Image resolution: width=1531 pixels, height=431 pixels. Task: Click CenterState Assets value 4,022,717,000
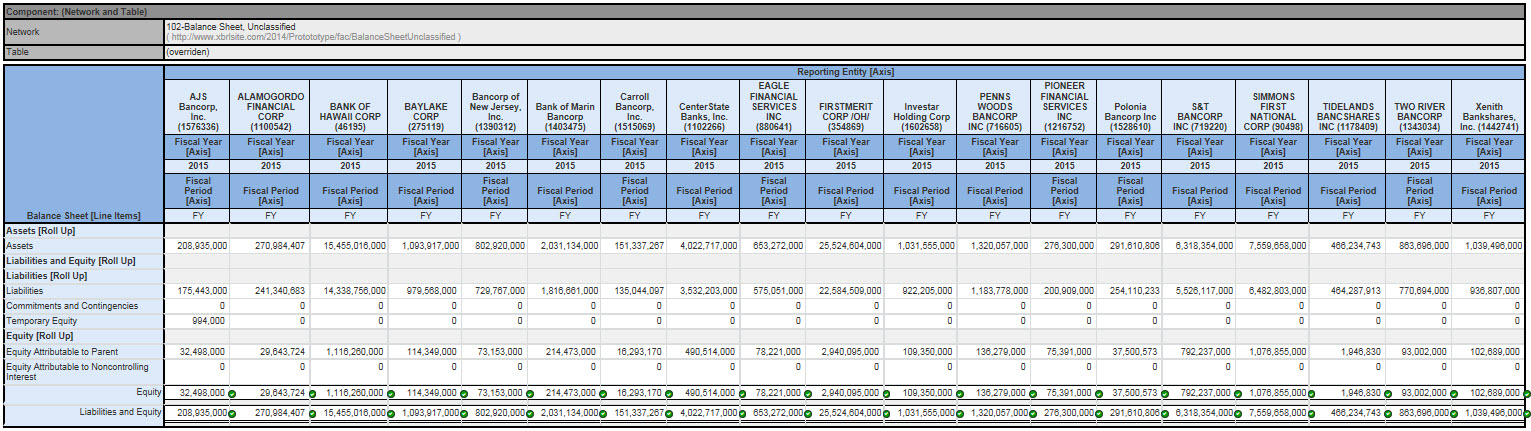(x=708, y=245)
